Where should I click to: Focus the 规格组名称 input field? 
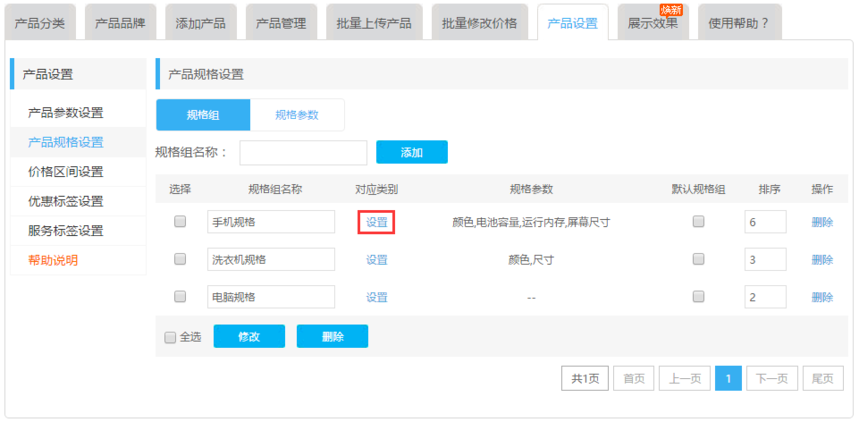point(303,152)
